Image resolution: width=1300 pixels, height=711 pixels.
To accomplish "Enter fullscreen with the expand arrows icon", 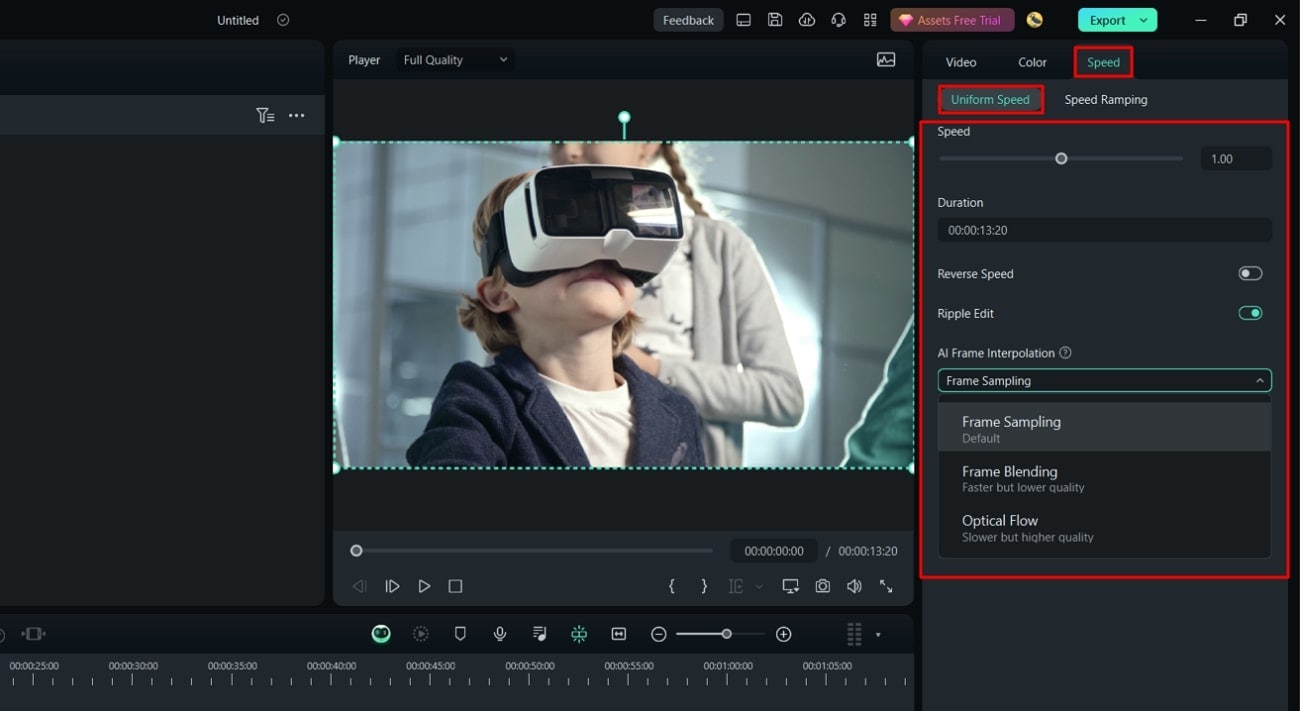I will (886, 586).
